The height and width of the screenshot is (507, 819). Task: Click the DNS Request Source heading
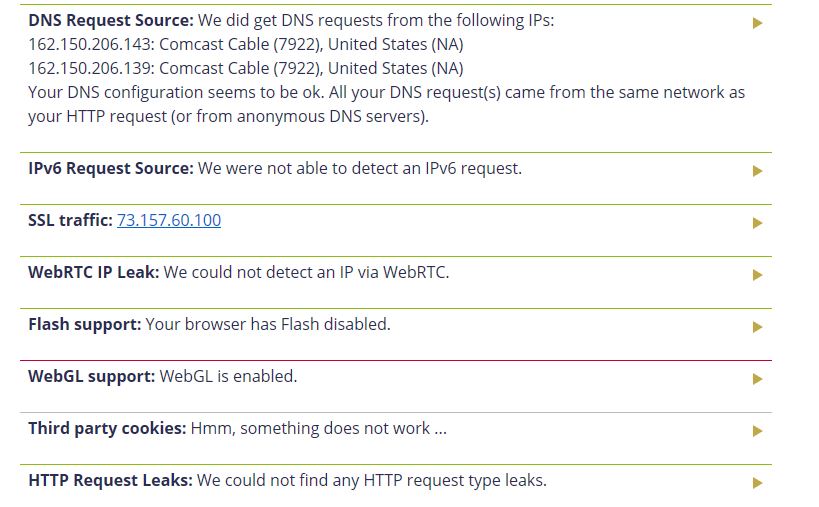pos(111,20)
